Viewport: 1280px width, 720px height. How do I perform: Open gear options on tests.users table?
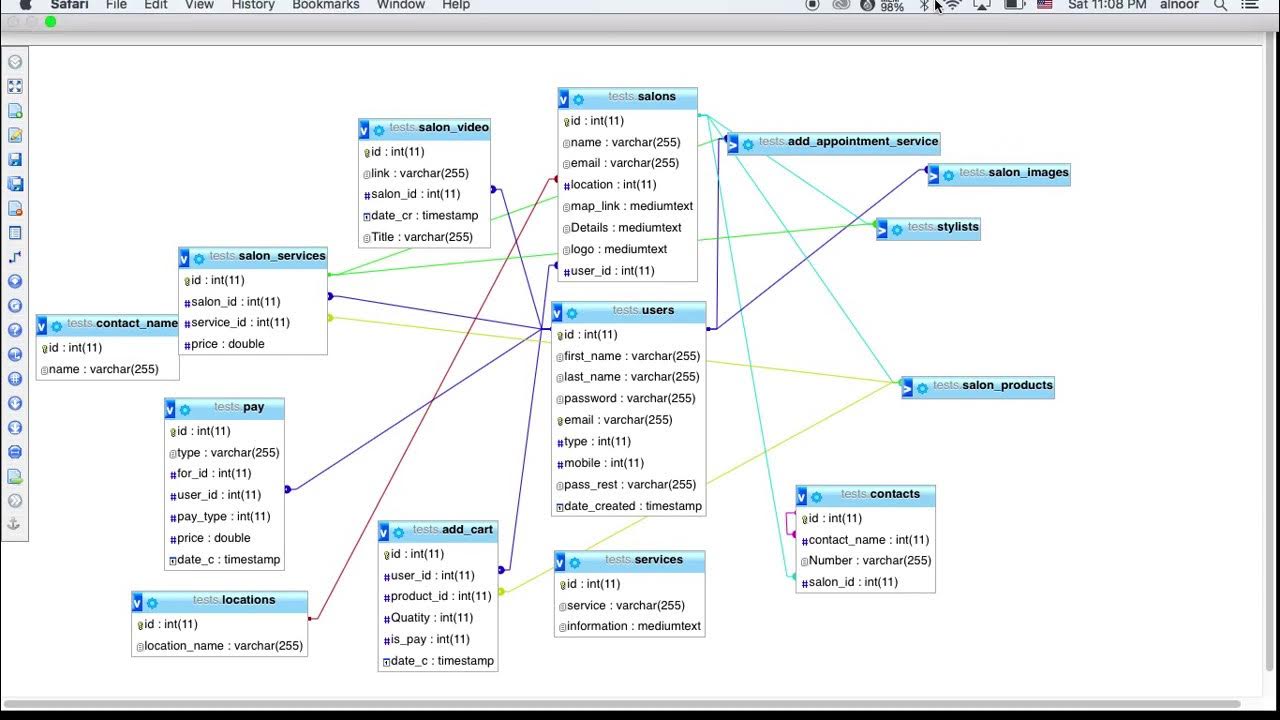572,312
